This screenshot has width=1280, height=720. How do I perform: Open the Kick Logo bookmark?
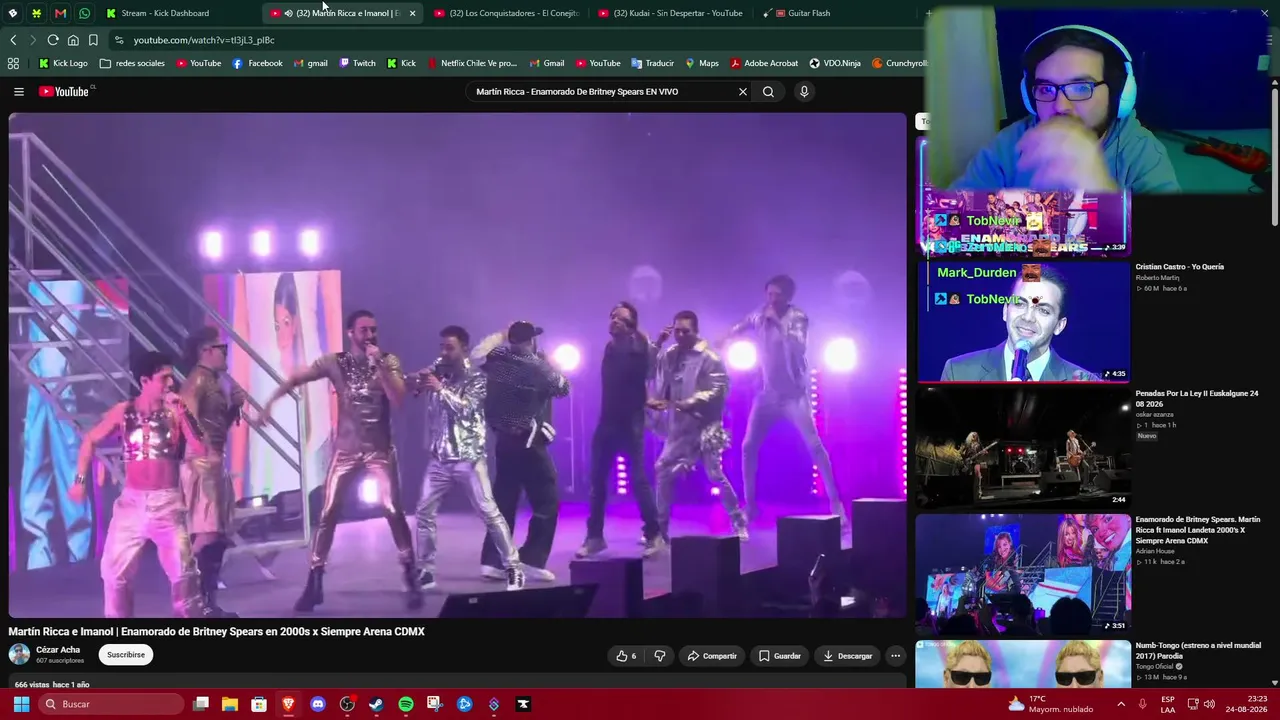(63, 63)
